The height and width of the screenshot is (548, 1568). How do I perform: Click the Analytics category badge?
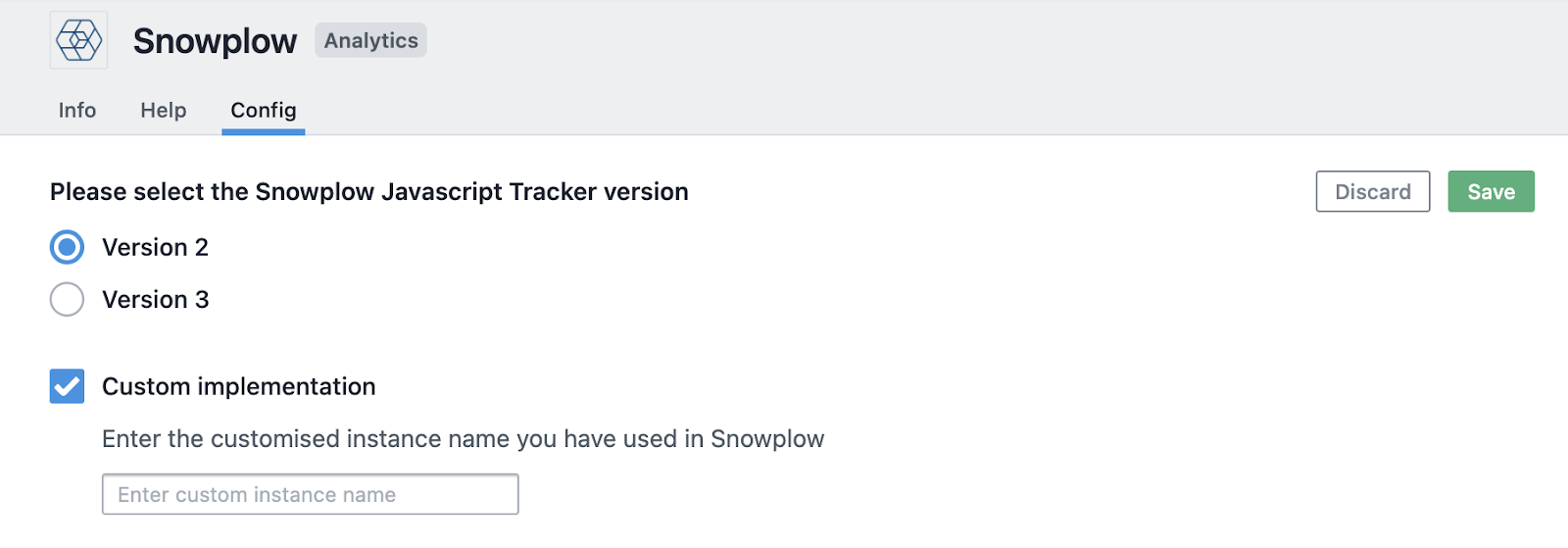tap(370, 40)
